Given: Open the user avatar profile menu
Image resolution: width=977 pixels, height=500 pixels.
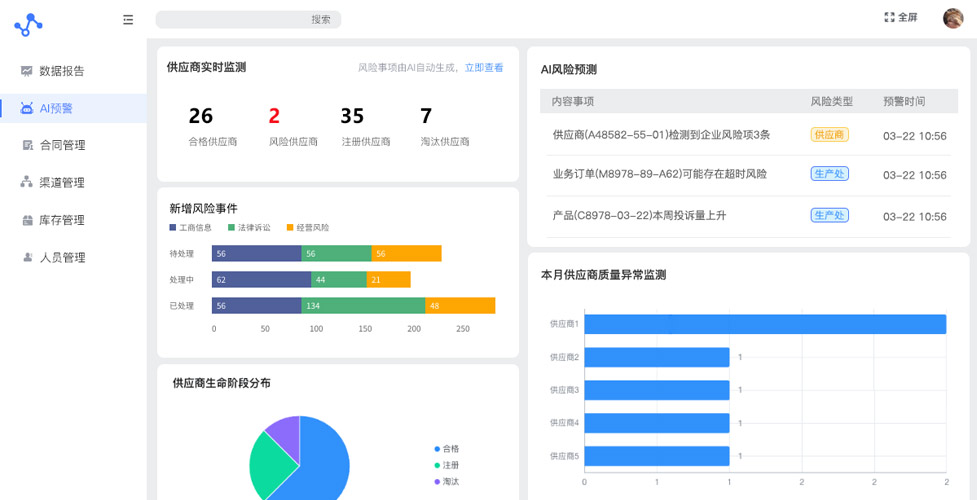Looking at the screenshot, I should coord(952,18).
